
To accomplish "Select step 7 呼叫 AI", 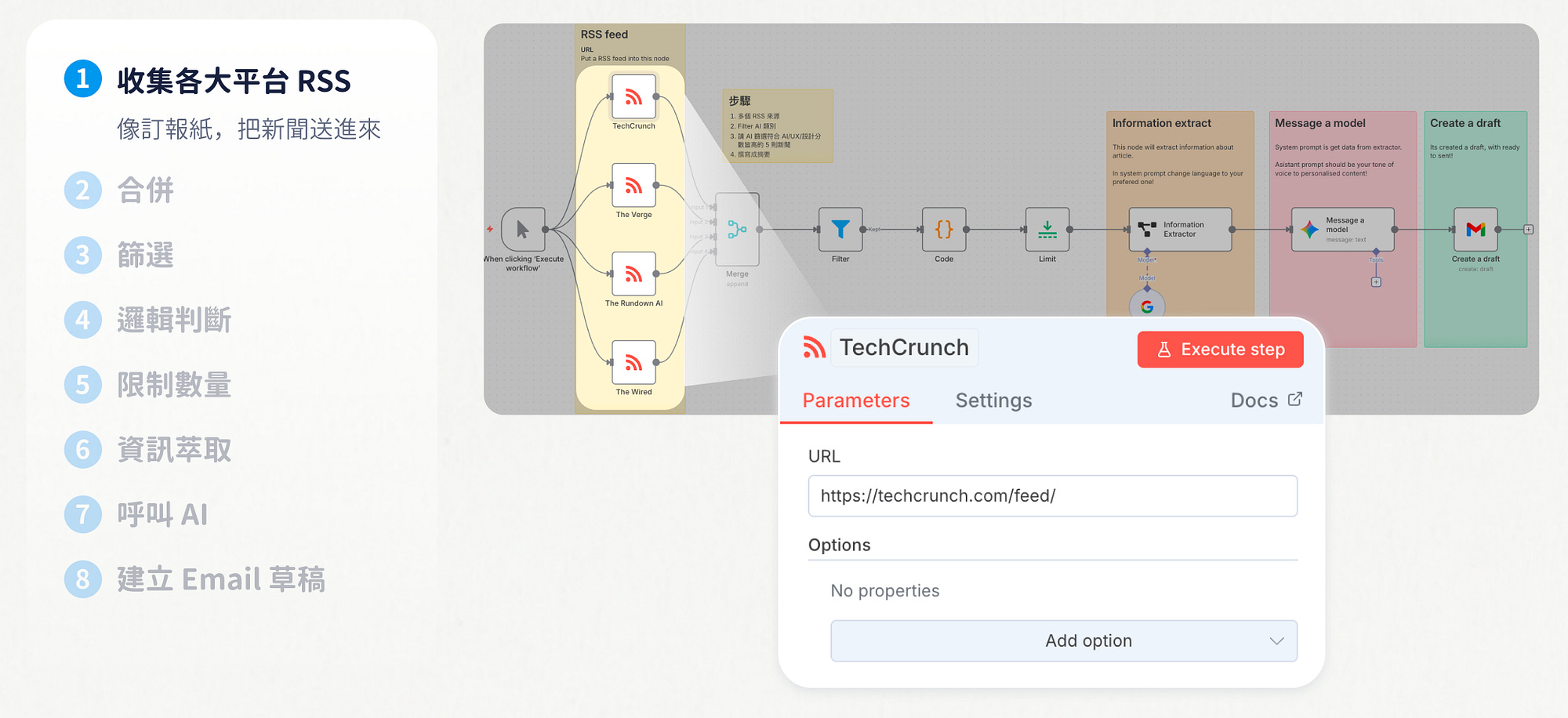I will point(136,515).
